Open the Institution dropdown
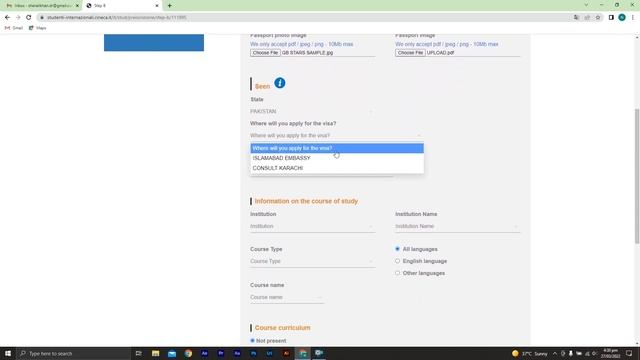Image resolution: width=640 pixels, height=360 pixels. pos(312,227)
